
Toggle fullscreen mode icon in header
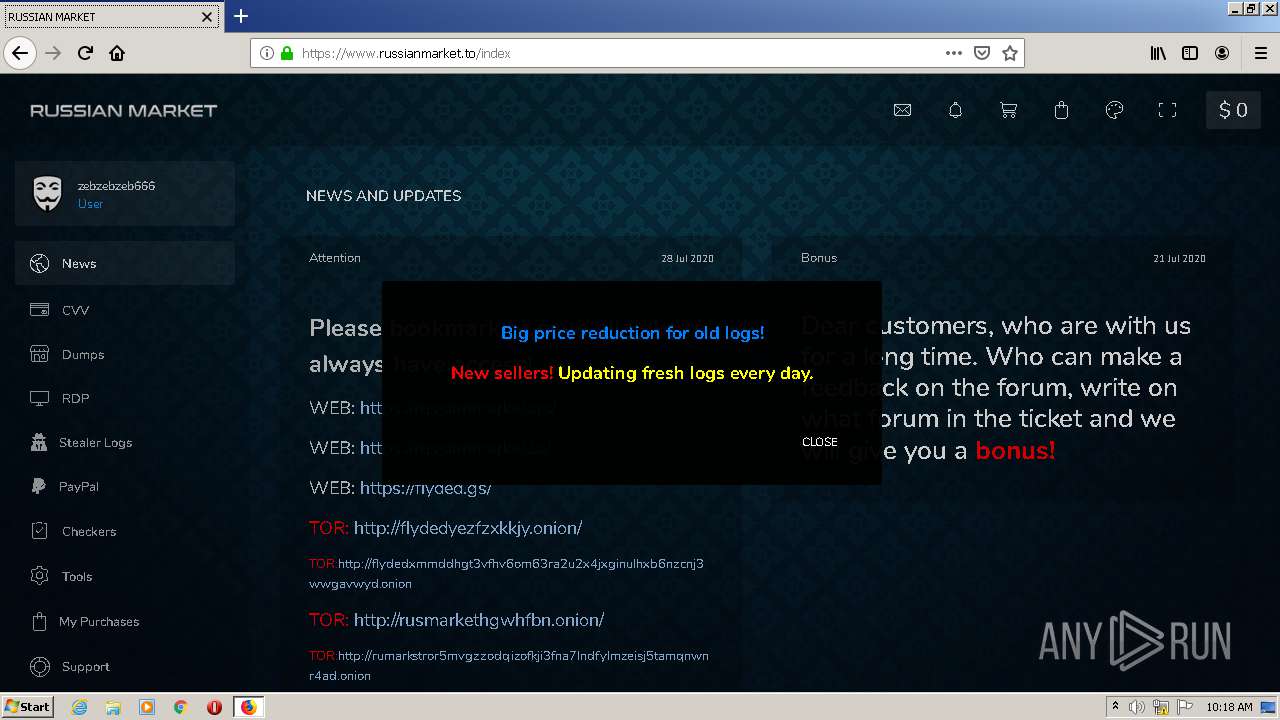[x=1167, y=110]
